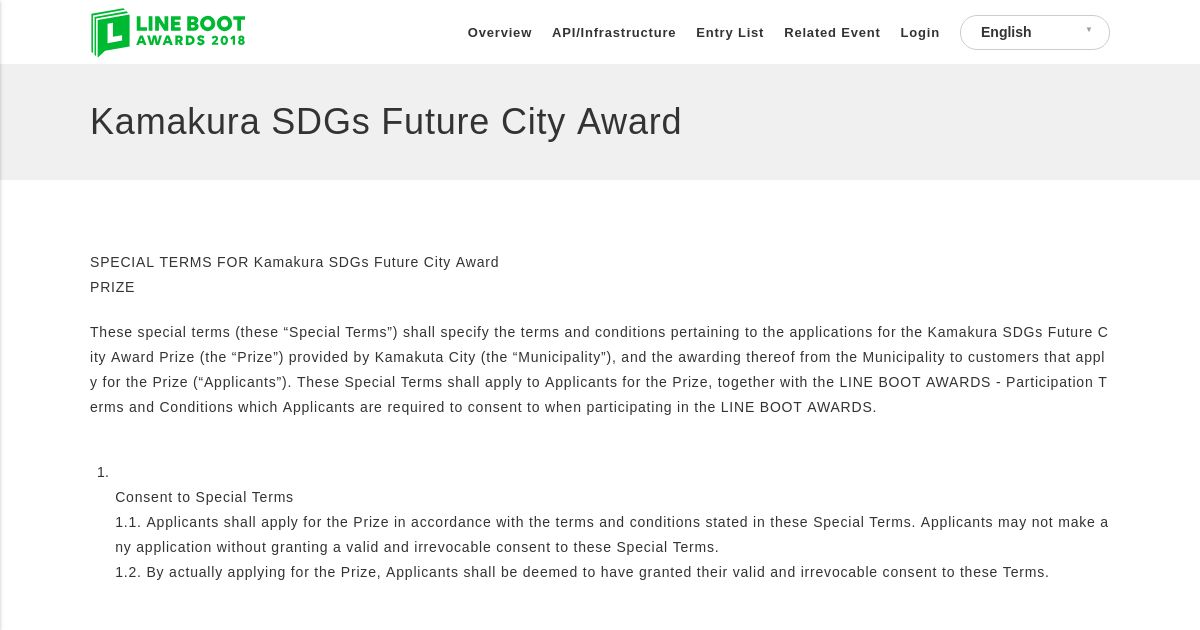1200x630 pixels.
Task: Click the AWARDS 2018 text in logo
Action: tap(190, 41)
